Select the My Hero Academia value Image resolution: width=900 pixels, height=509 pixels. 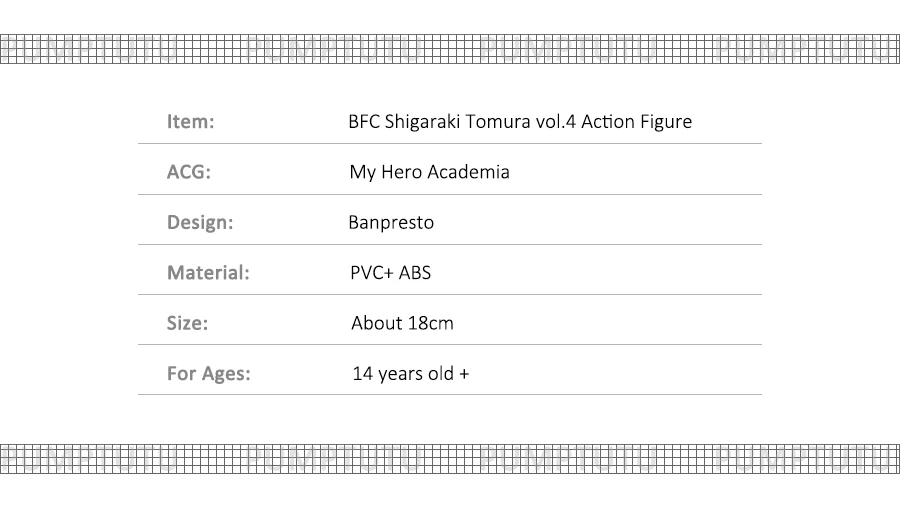(x=429, y=172)
